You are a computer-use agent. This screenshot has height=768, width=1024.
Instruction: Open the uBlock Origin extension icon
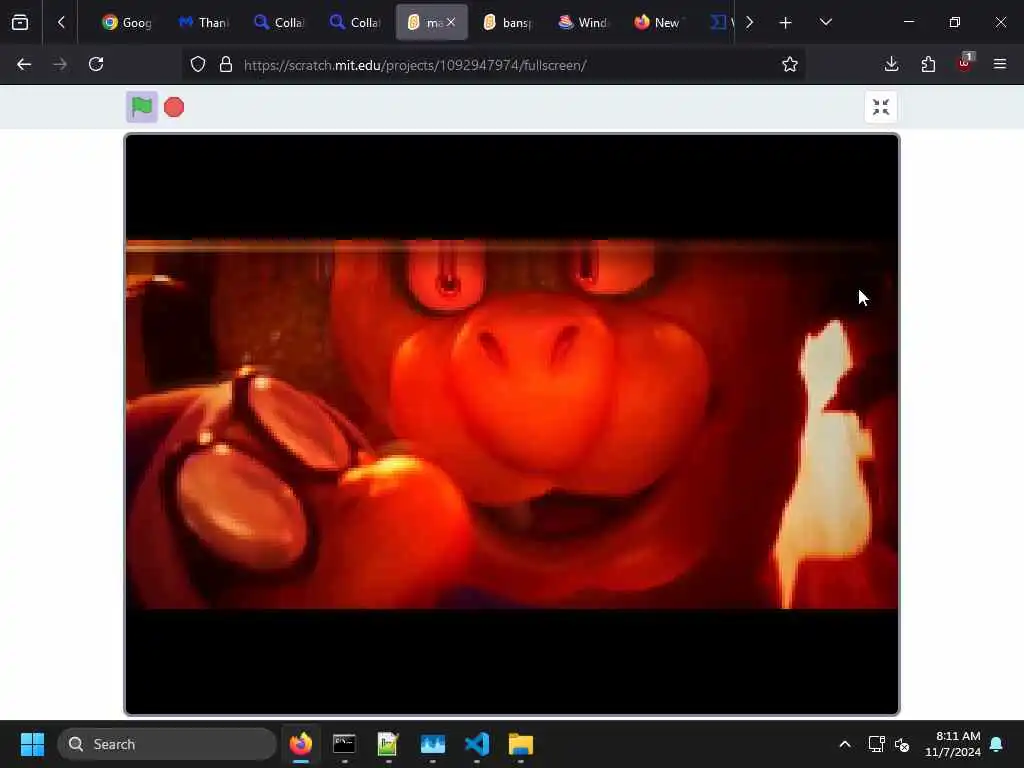pos(965,63)
